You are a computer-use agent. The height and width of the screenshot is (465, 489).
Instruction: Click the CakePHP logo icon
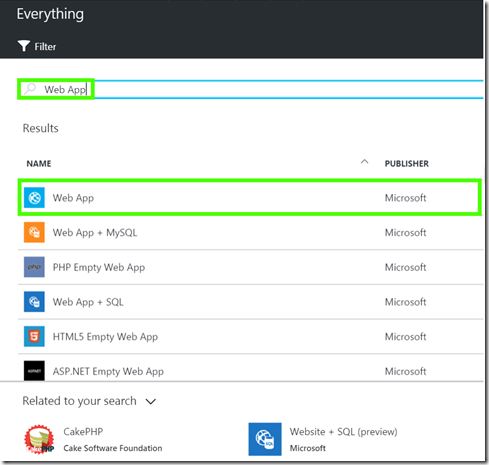tap(39, 439)
